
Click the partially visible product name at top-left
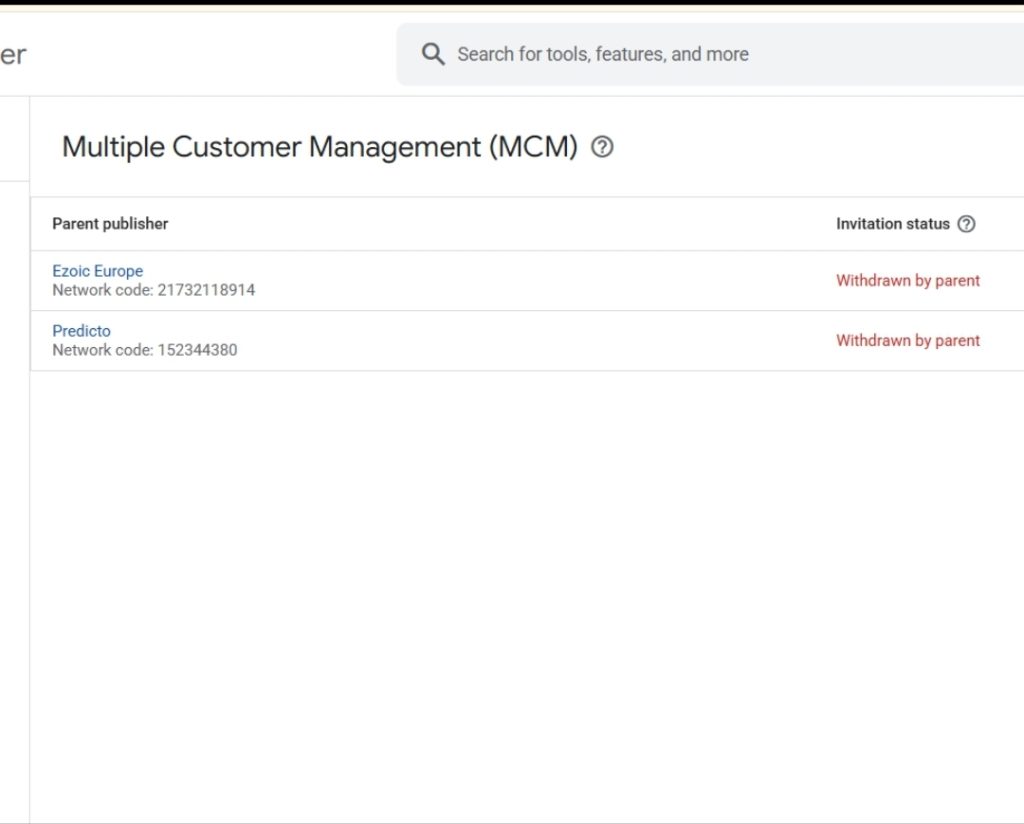(12, 54)
